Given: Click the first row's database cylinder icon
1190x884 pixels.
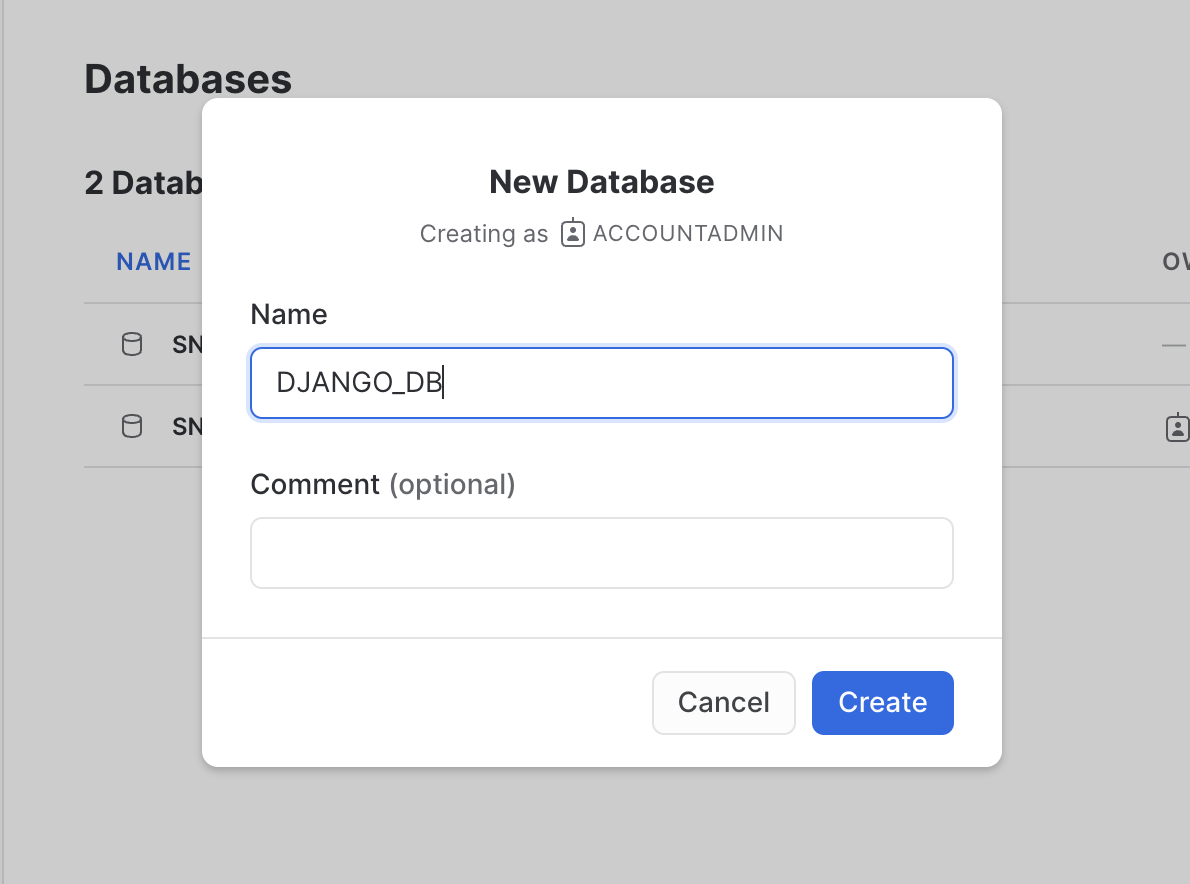Looking at the screenshot, I should click(131, 345).
